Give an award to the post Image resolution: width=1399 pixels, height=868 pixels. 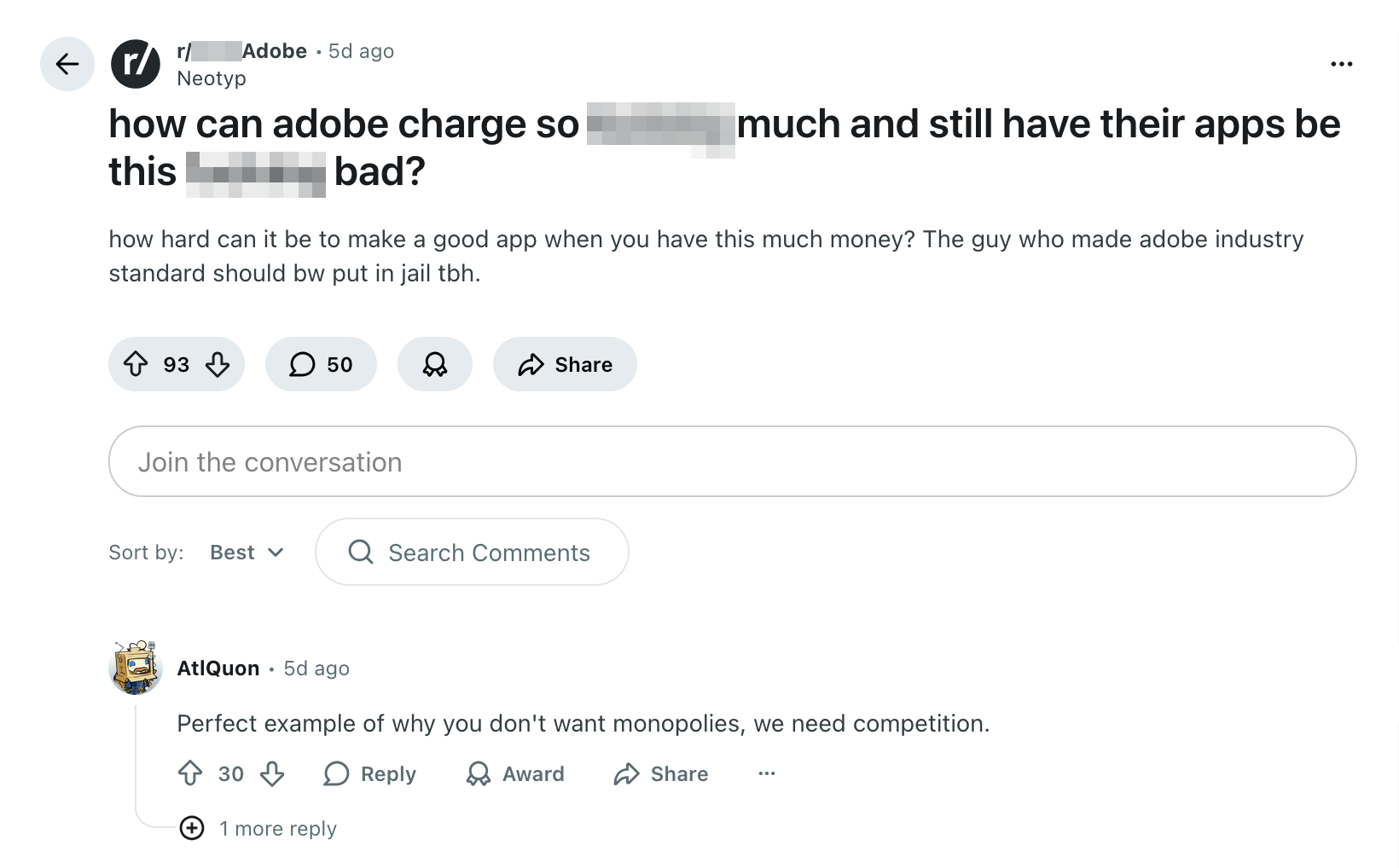pyautogui.click(x=435, y=365)
